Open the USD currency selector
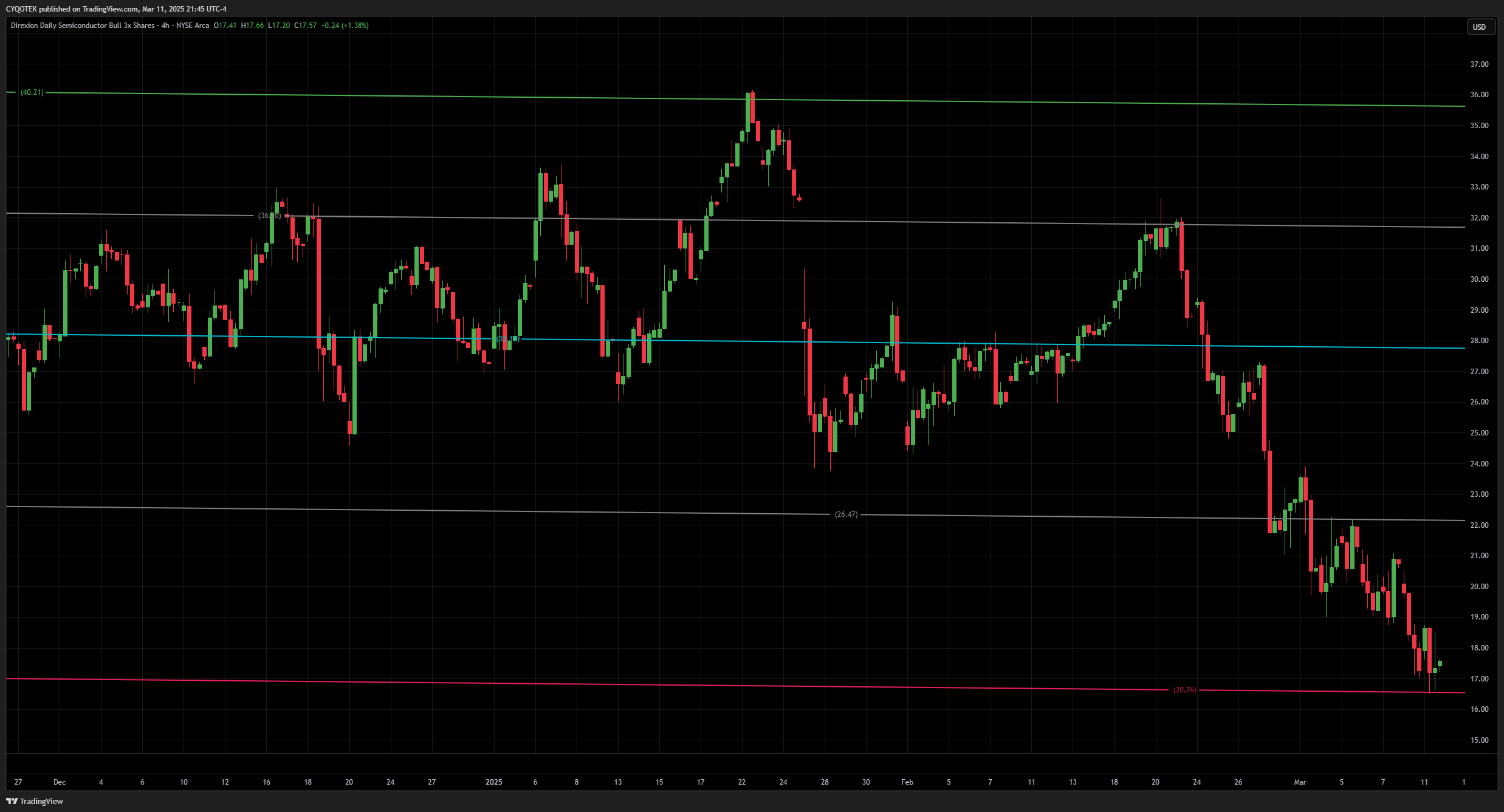Viewport: 1504px width, 812px height. click(x=1480, y=27)
